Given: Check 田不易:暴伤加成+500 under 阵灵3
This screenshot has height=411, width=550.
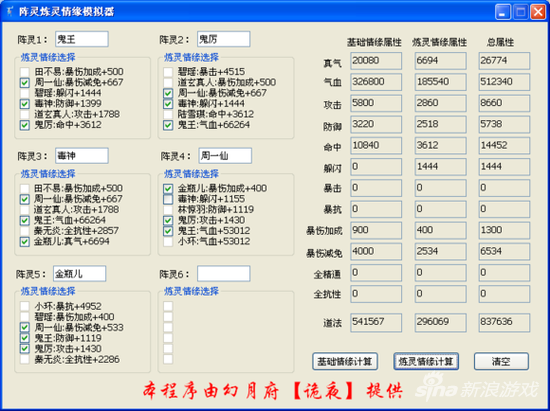Looking at the screenshot, I should [x=25, y=188].
